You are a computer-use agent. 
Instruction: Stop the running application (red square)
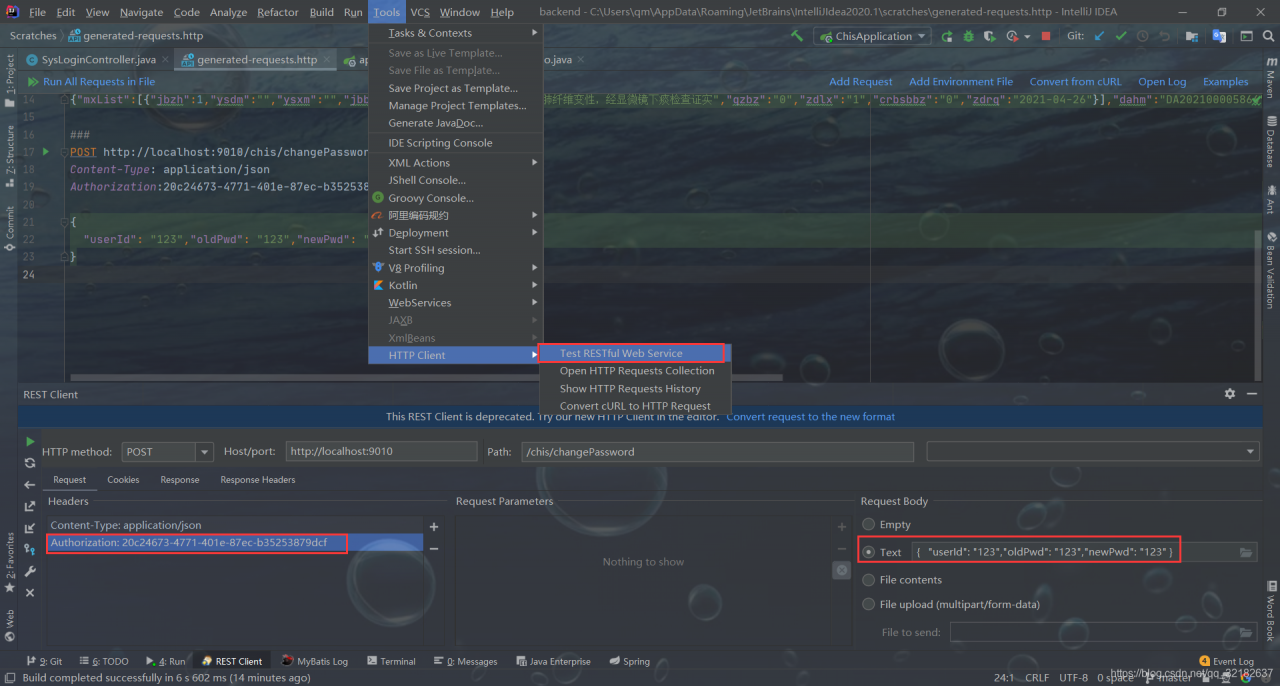(1046, 36)
